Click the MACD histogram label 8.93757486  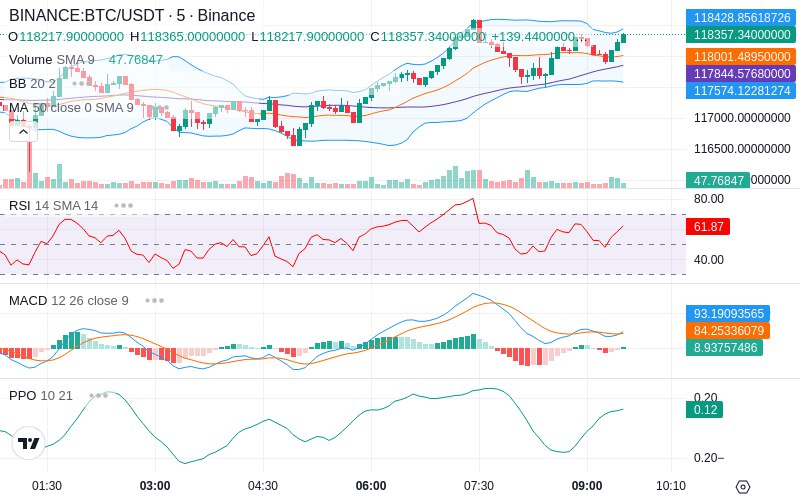point(724,347)
